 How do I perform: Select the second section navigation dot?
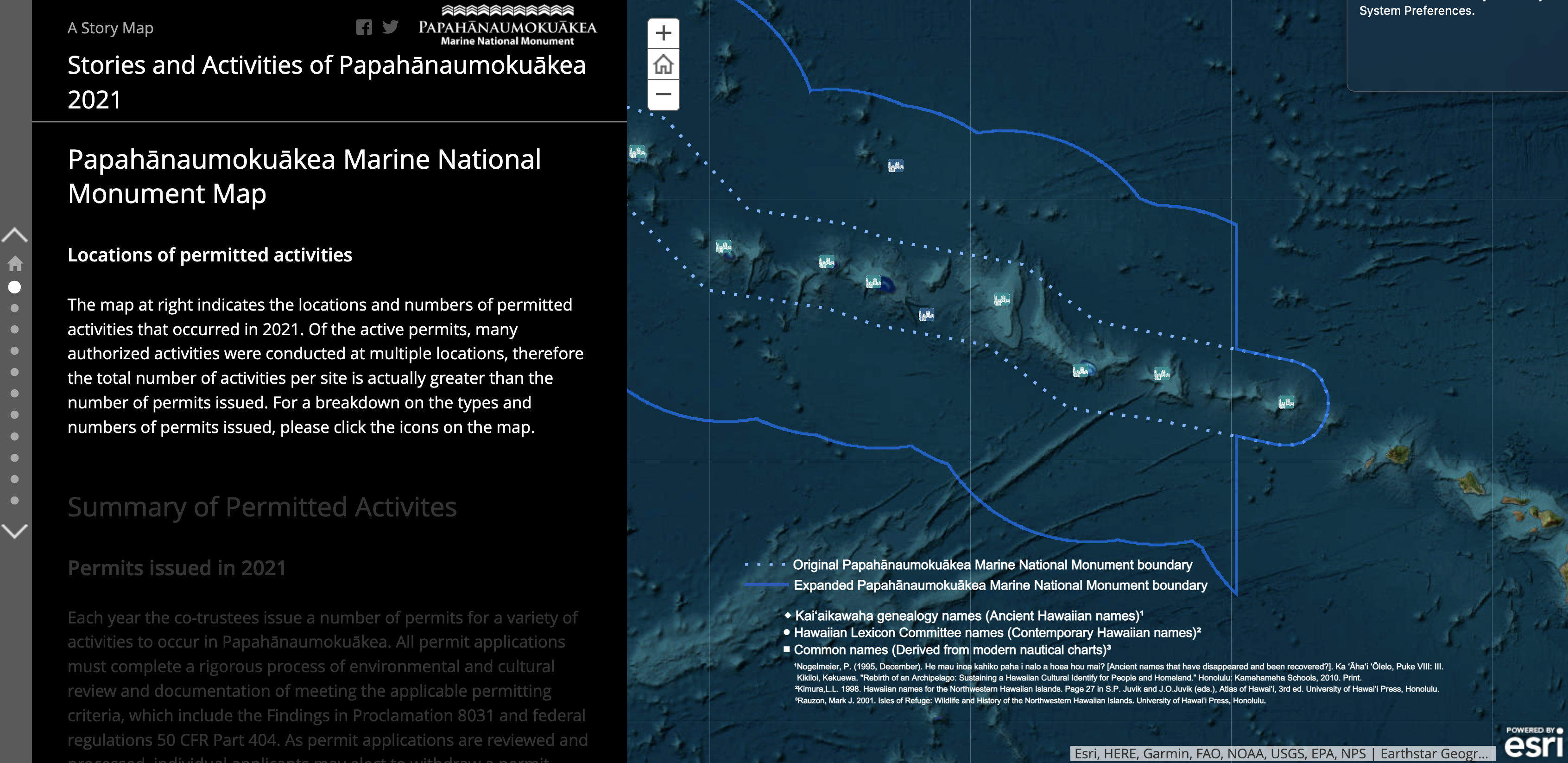(x=14, y=308)
